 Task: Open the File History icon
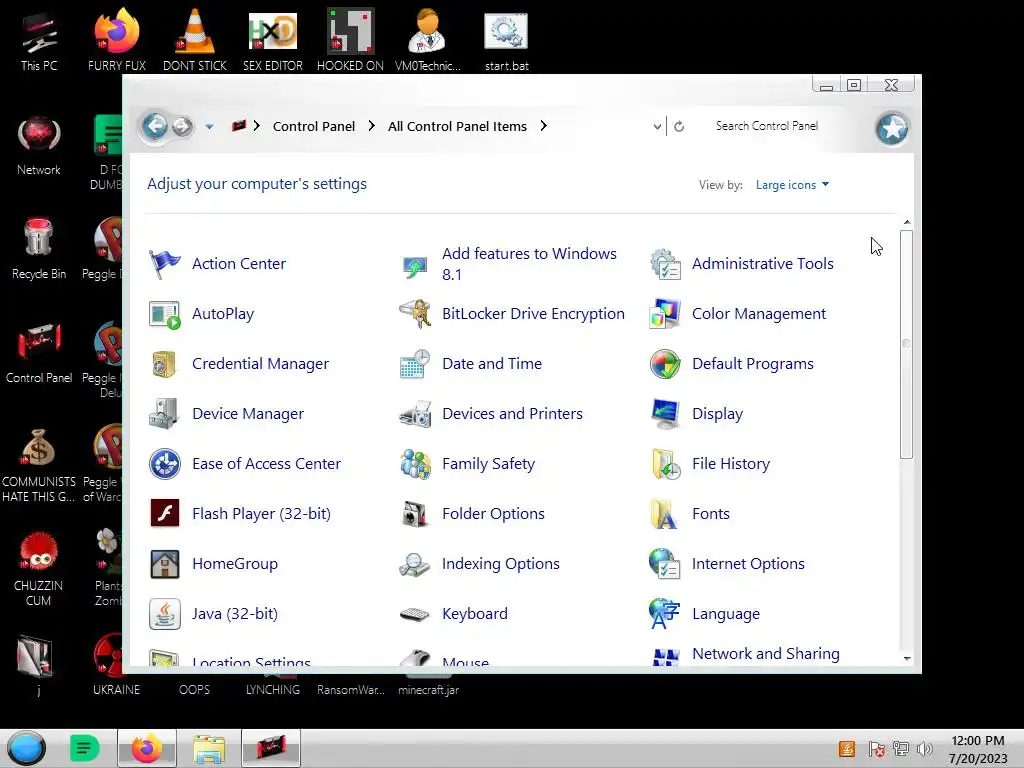665,464
